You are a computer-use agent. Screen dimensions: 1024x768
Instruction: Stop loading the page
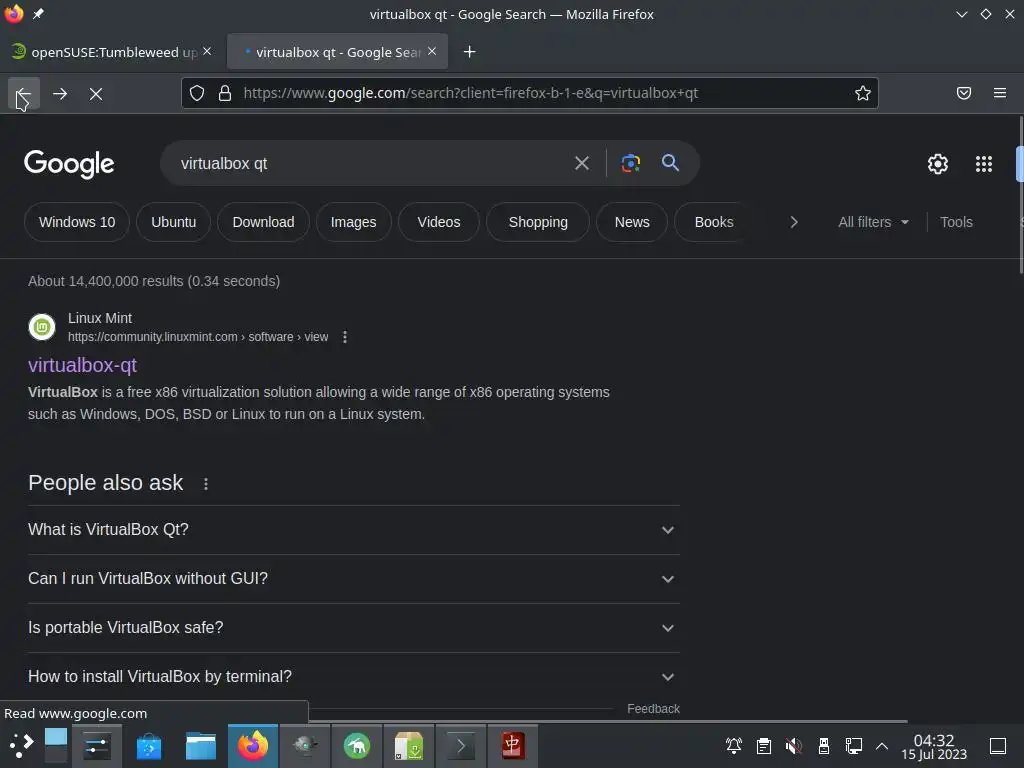96,94
